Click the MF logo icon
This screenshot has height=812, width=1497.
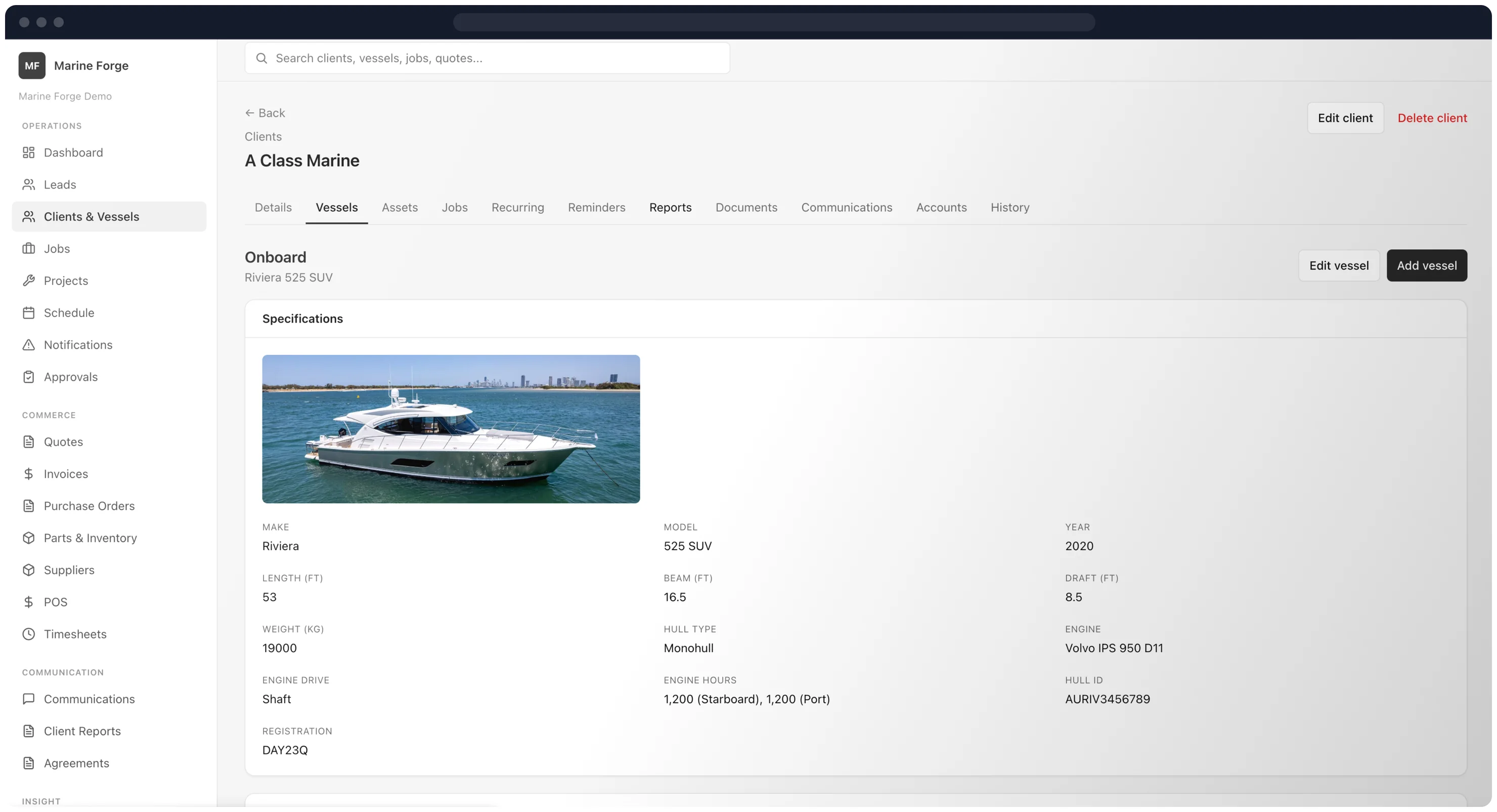pos(32,66)
